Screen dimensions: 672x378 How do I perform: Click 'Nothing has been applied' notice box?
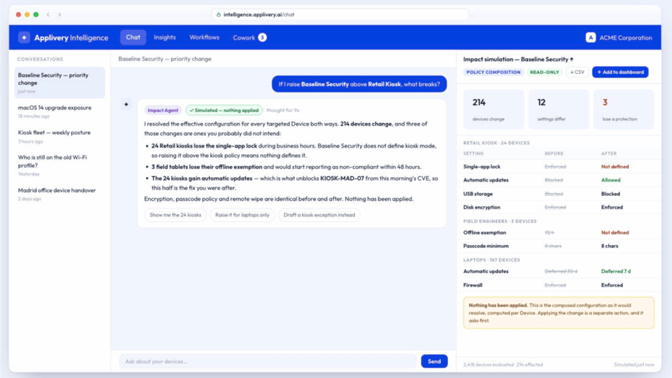pos(558,313)
